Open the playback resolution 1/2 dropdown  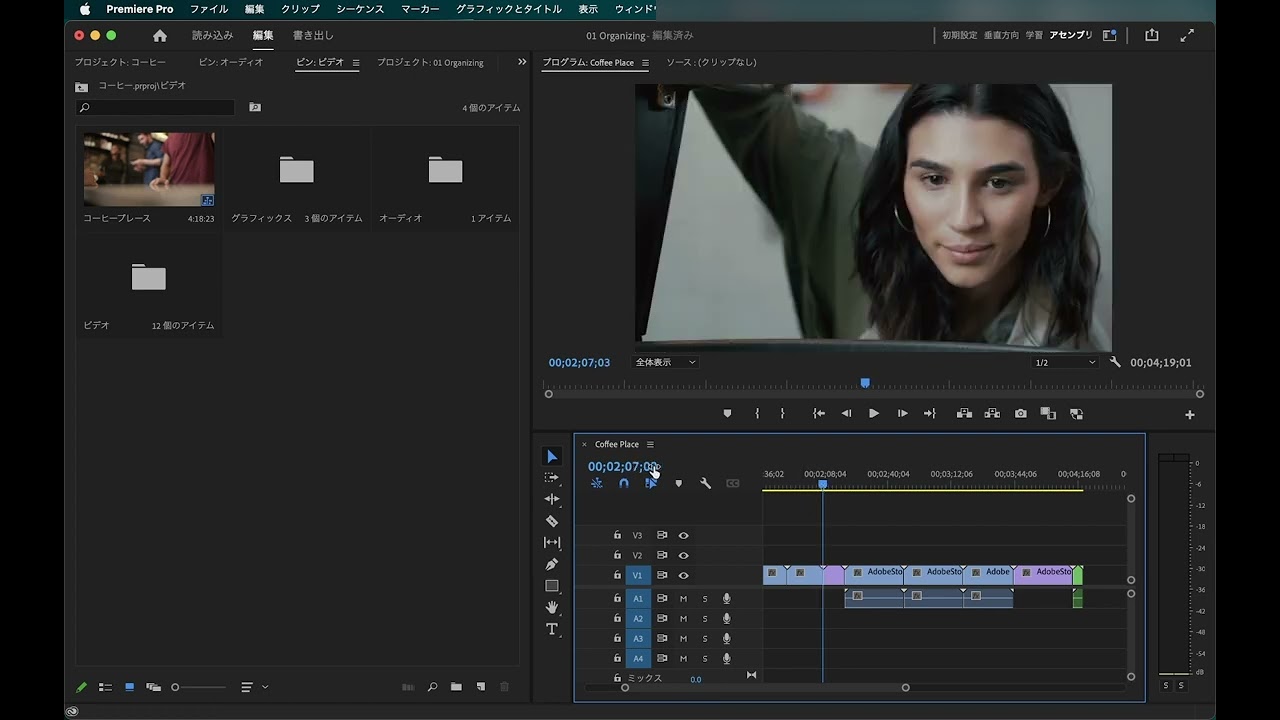[1065, 362]
